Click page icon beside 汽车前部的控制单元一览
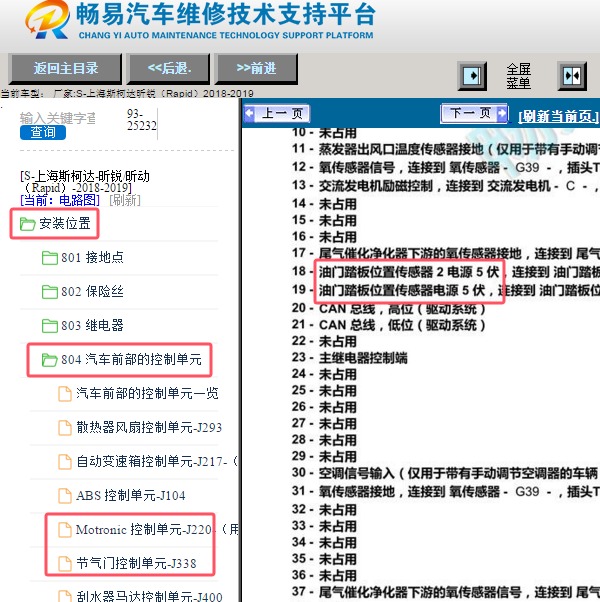The width and height of the screenshot is (600, 602). point(64,394)
